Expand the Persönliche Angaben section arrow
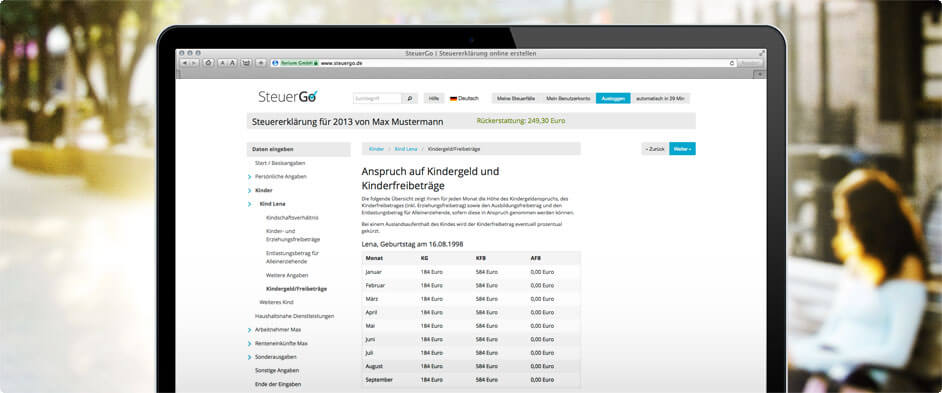942x393 pixels. pos(249,177)
